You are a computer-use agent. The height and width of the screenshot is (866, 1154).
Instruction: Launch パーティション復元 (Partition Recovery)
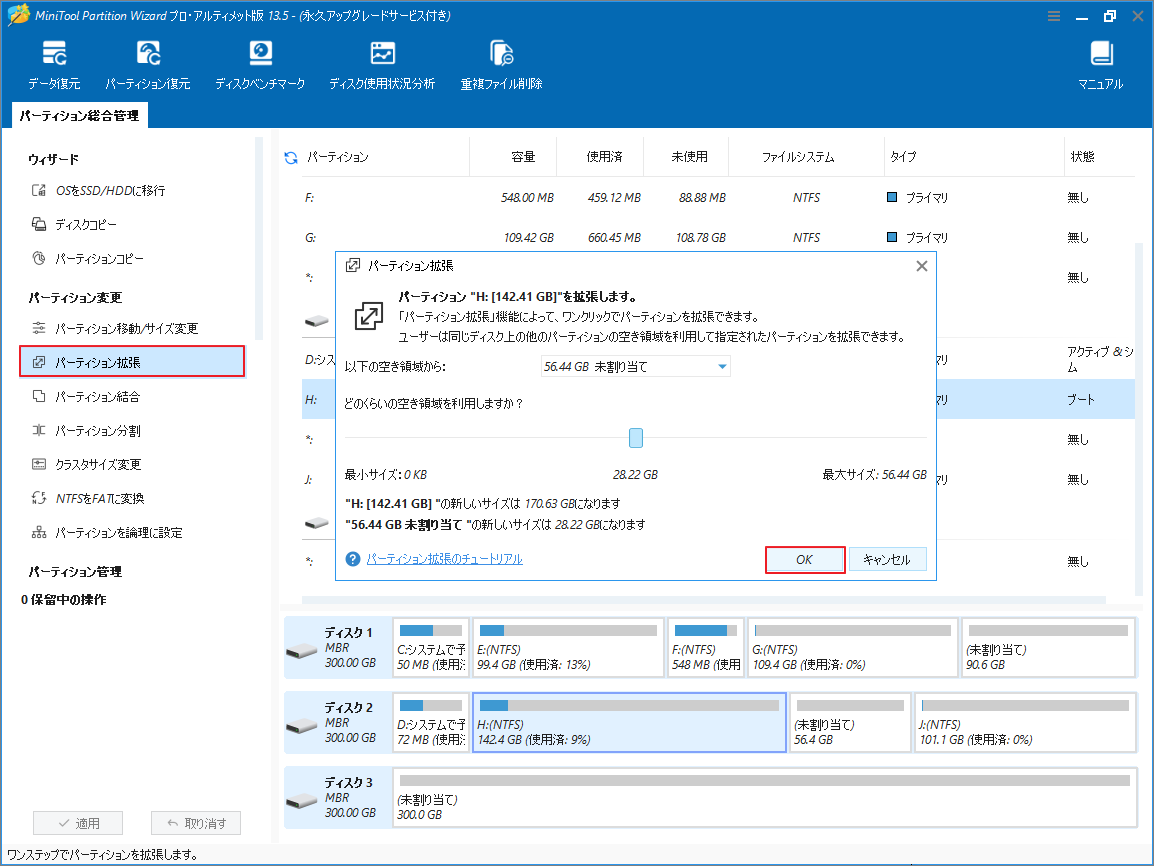(x=148, y=62)
